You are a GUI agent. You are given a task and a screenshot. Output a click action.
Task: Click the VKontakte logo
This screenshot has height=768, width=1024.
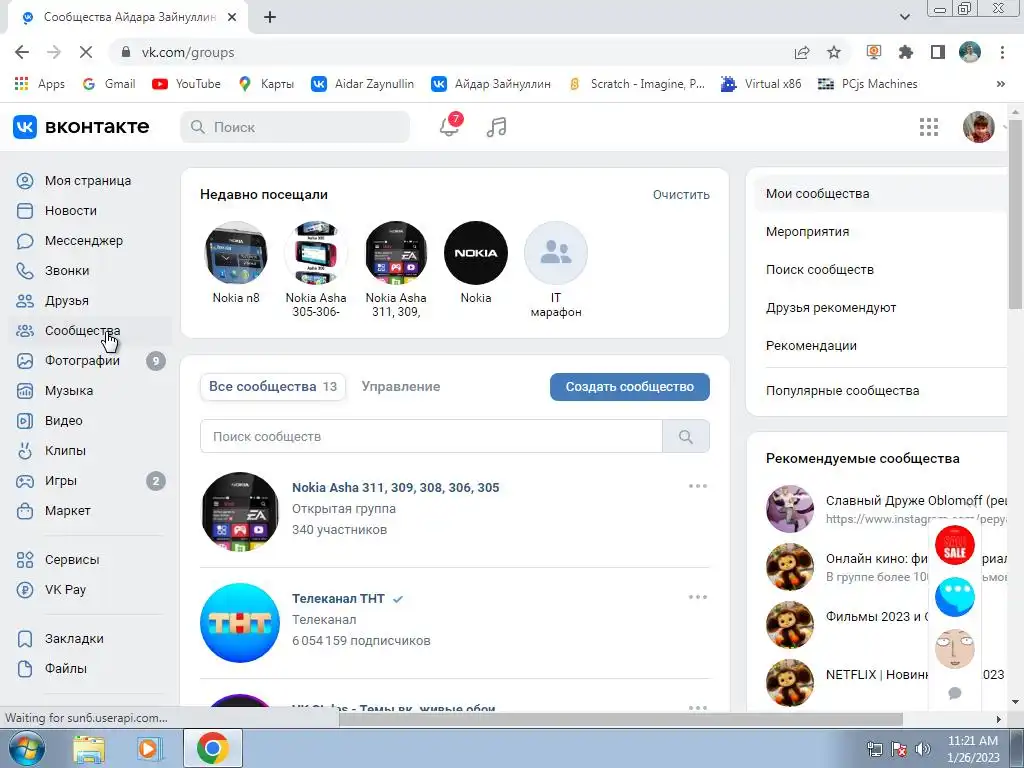pos(82,127)
